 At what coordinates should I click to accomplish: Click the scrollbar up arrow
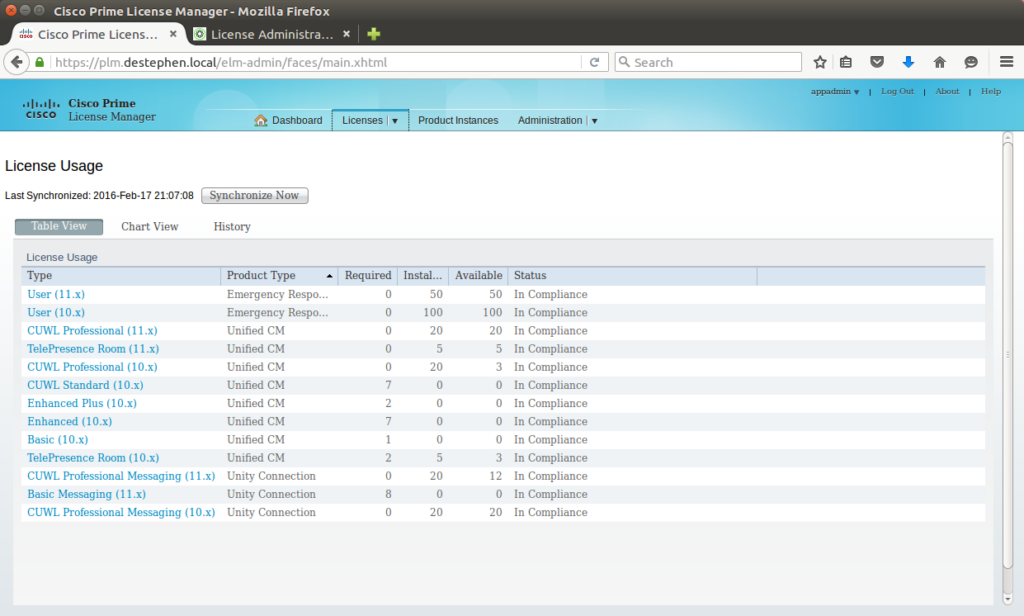pos(1008,137)
